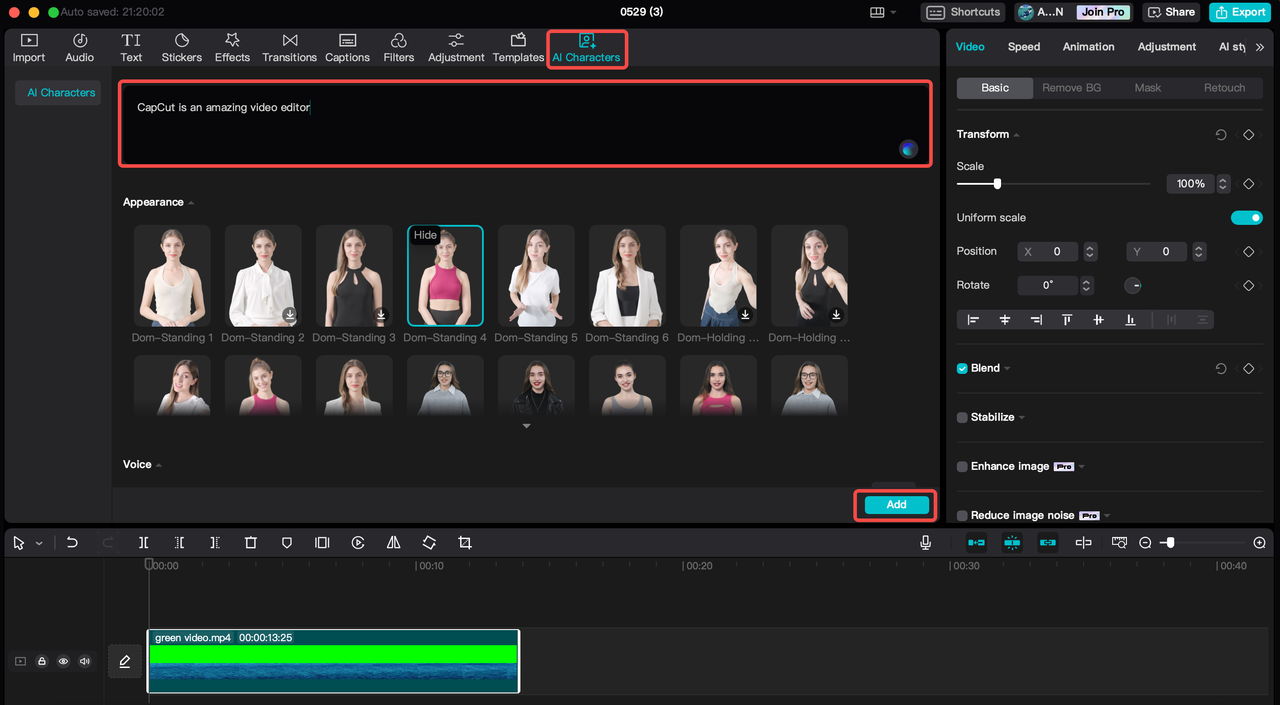The width and height of the screenshot is (1280, 705).
Task: Click the Crop icon in timeline toolbar
Action: tap(465, 542)
